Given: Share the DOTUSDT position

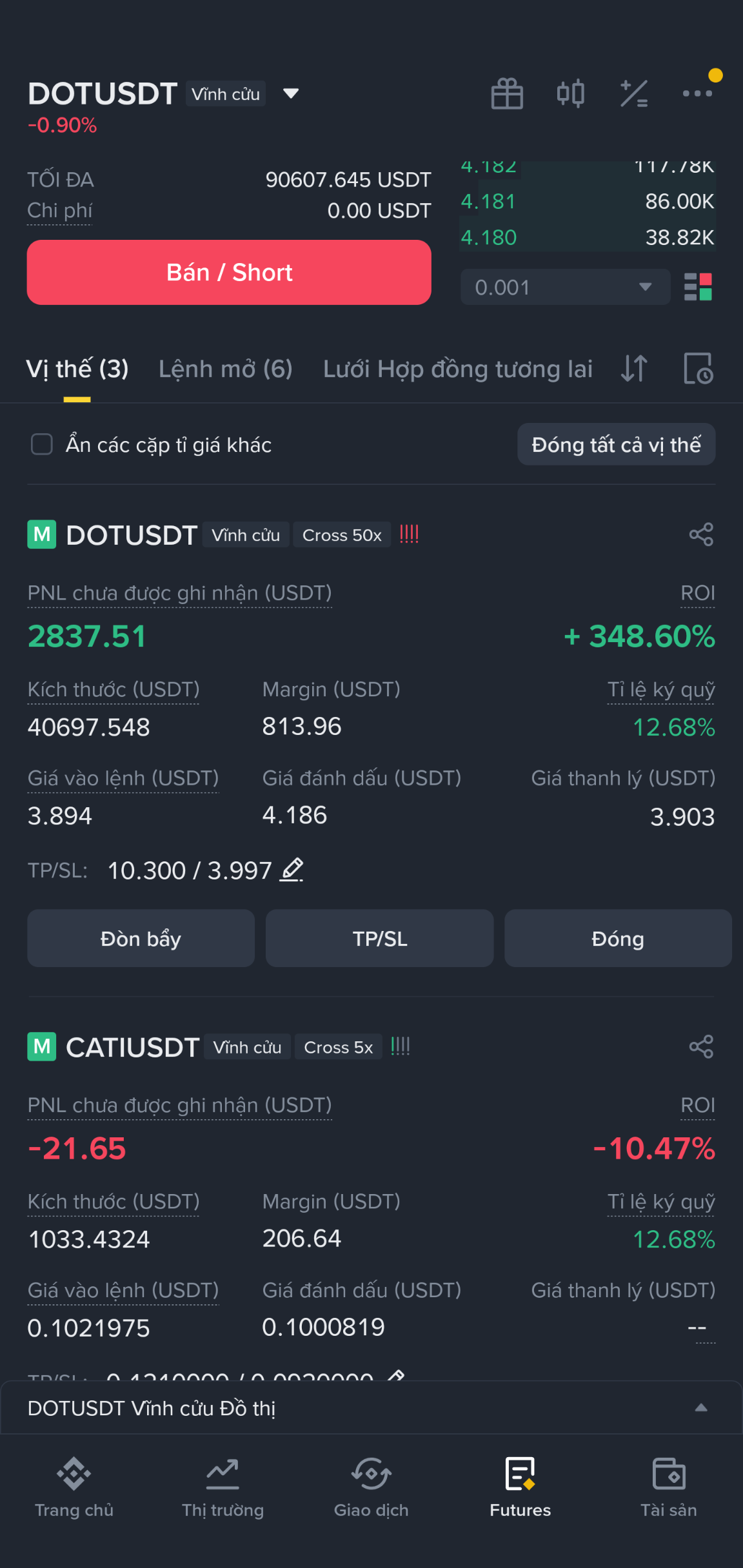Looking at the screenshot, I should (x=701, y=534).
